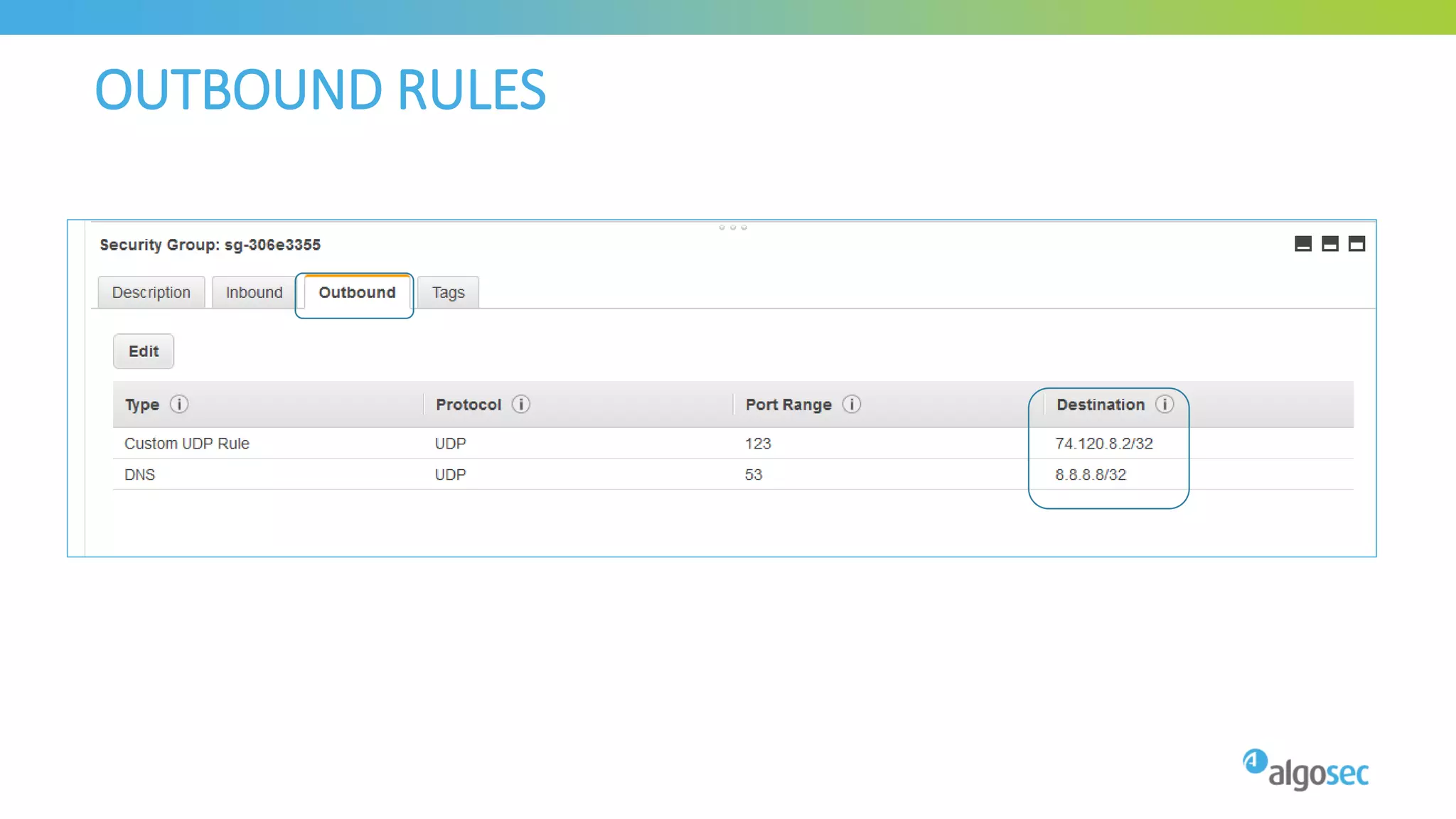Click destination 74.120.8.2/32
This screenshot has width=1456, height=819.
pos(1104,444)
